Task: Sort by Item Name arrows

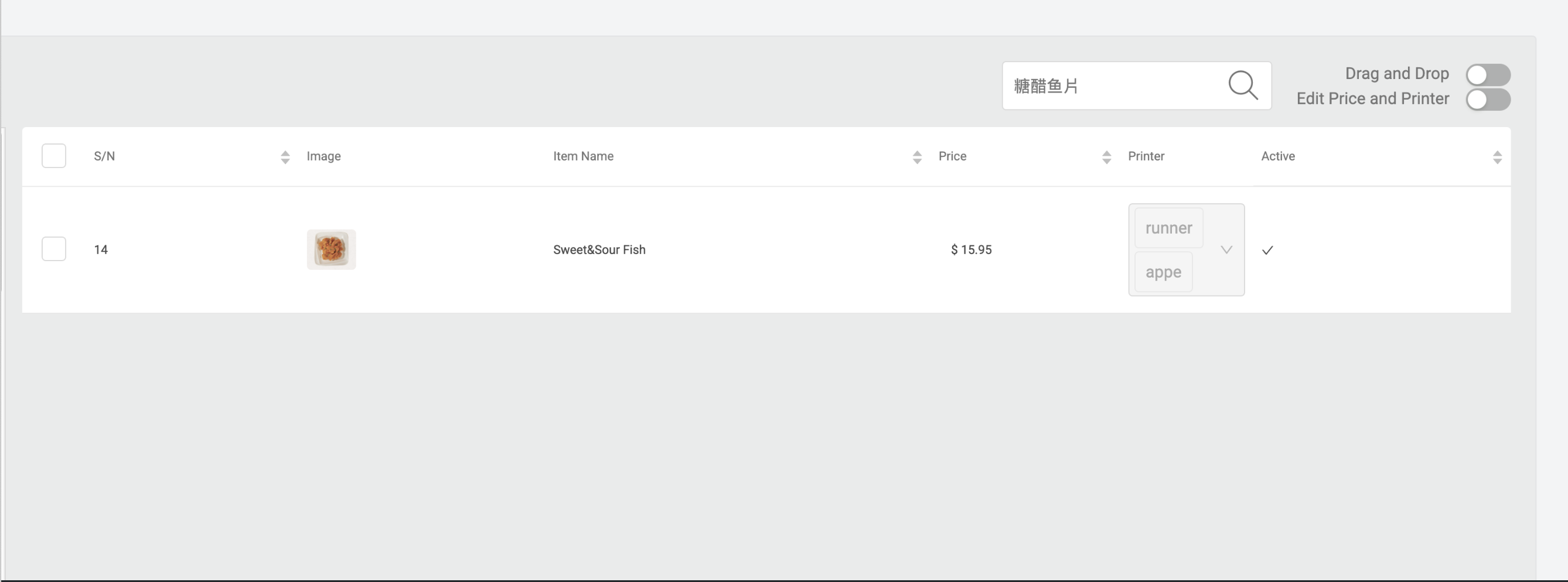Action: (916, 157)
